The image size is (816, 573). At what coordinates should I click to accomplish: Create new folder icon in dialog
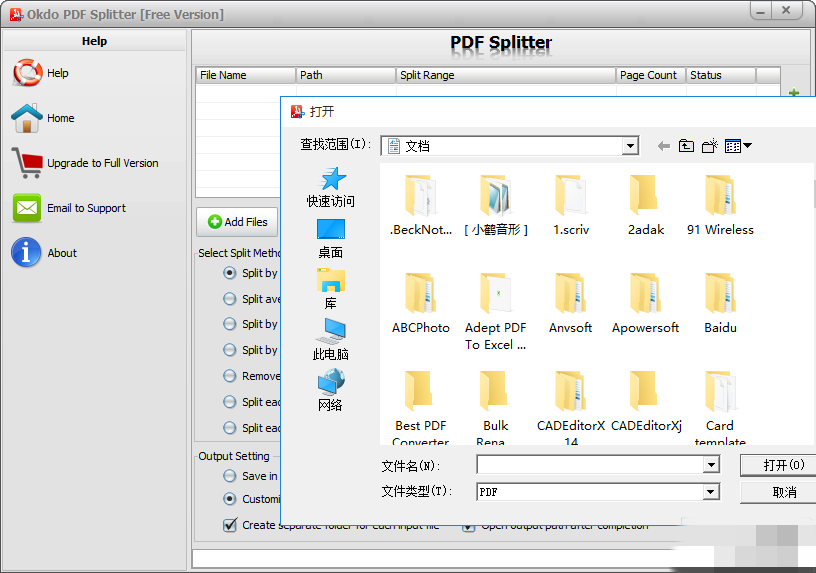pos(710,146)
